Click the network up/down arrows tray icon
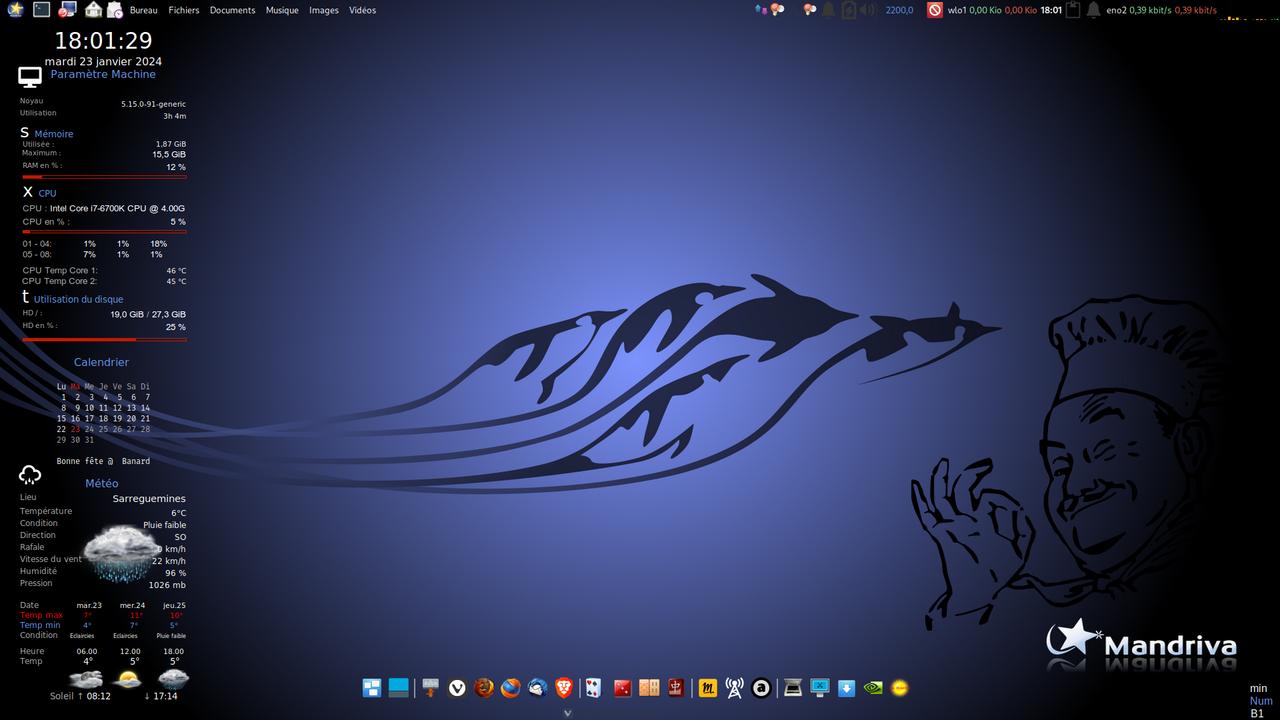This screenshot has width=1280, height=720. click(762, 10)
